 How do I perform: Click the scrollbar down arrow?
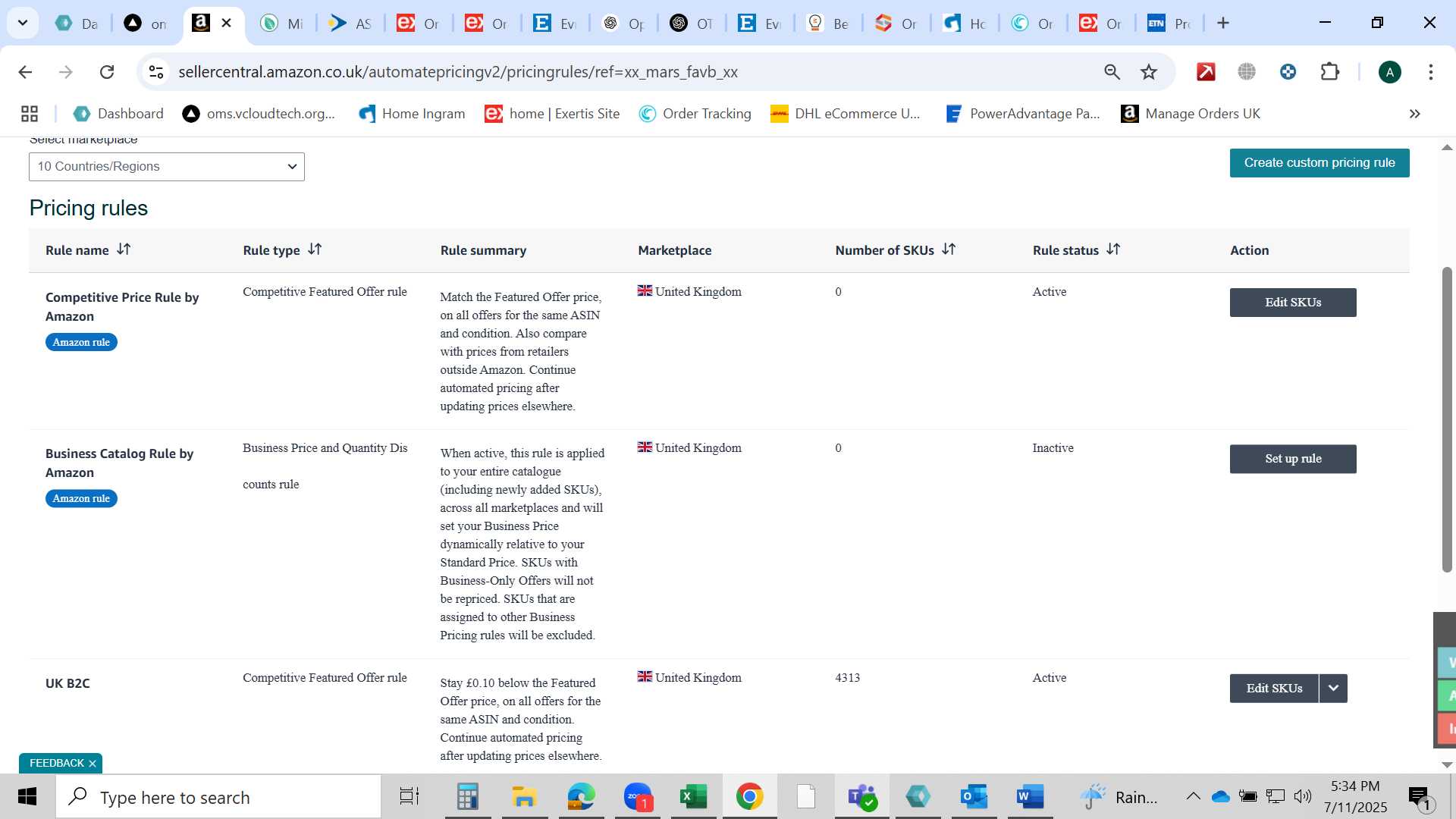[1447, 765]
